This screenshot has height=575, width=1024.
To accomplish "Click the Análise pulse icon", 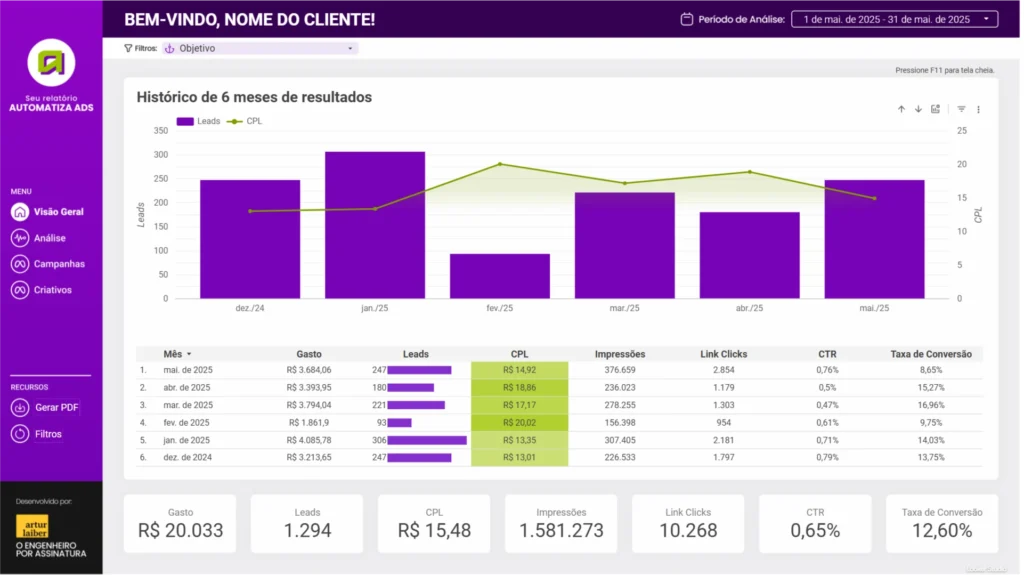I will tap(20, 238).
